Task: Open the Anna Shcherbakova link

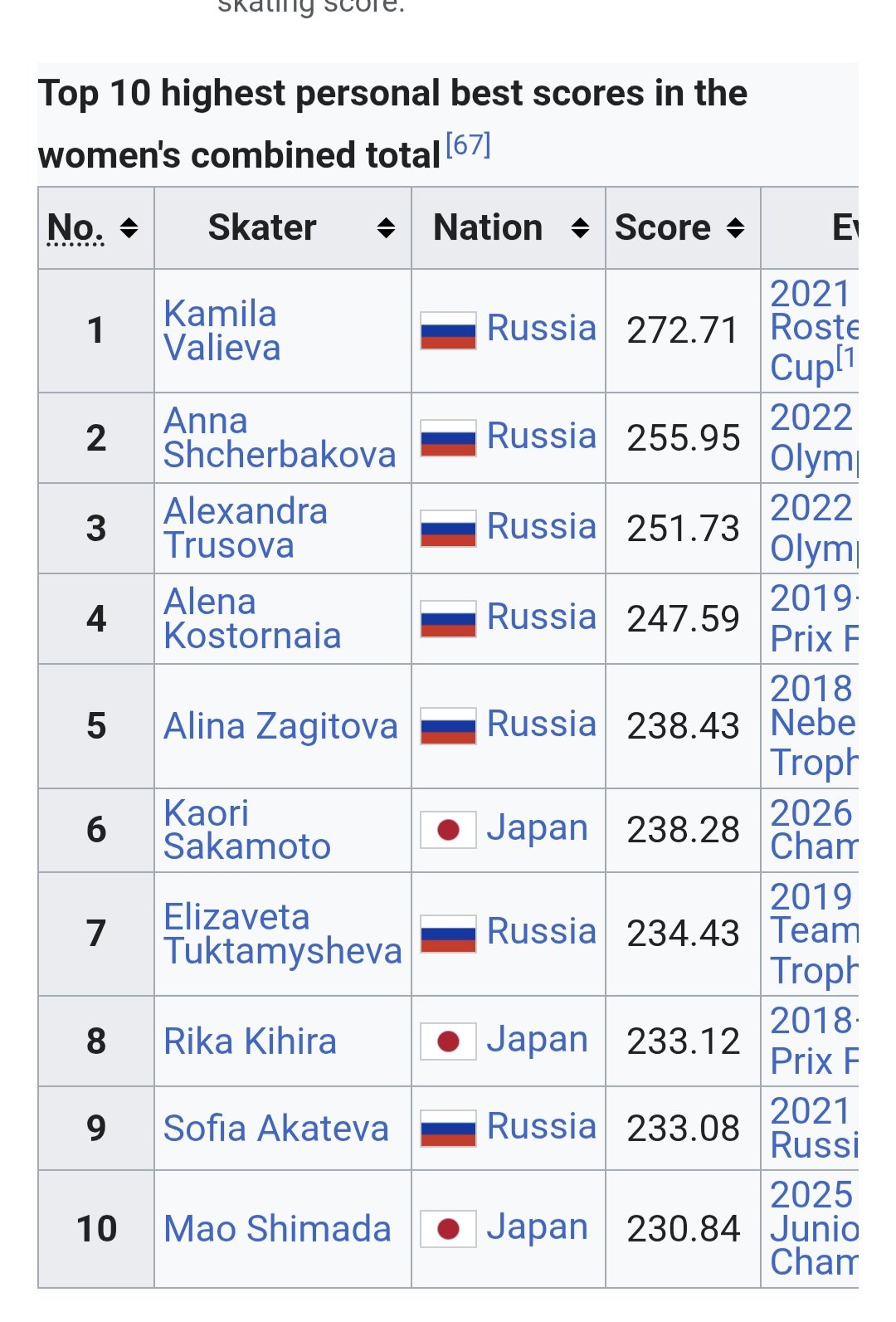Action: (279, 437)
